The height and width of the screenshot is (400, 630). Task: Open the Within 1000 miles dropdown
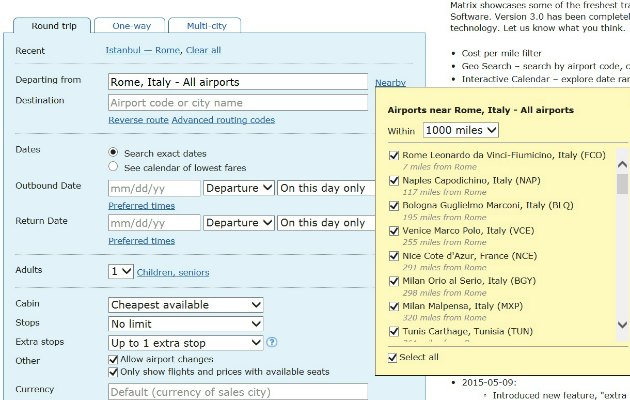(459, 130)
